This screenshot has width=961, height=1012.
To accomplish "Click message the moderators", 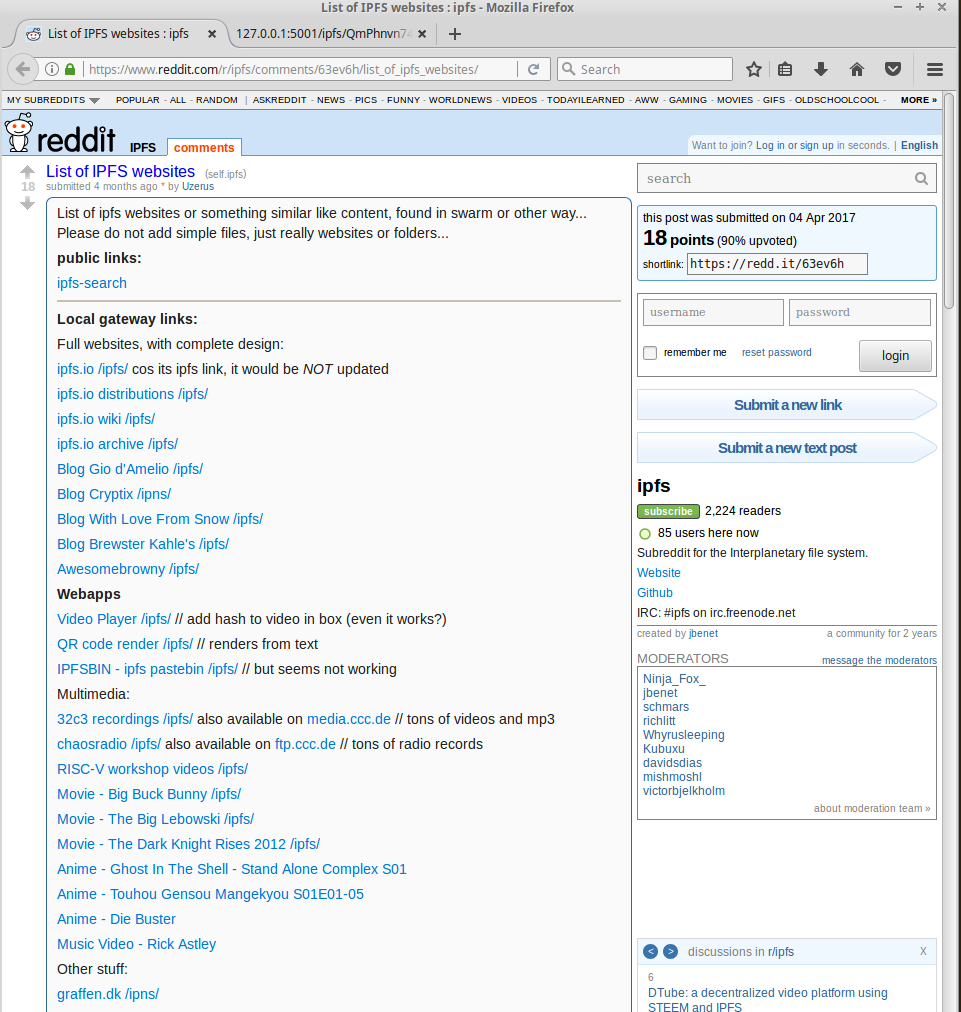I will [879, 660].
